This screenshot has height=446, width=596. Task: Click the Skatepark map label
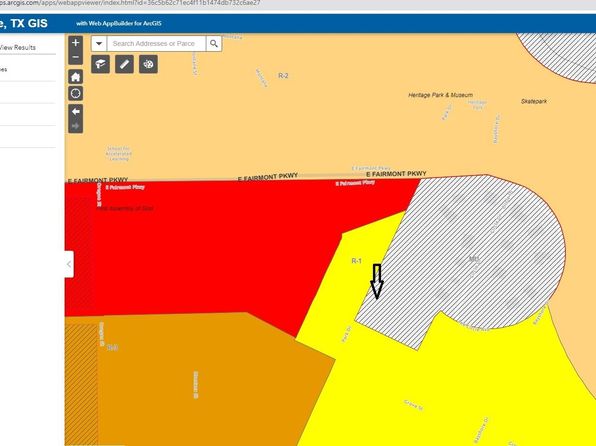[534, 101]
